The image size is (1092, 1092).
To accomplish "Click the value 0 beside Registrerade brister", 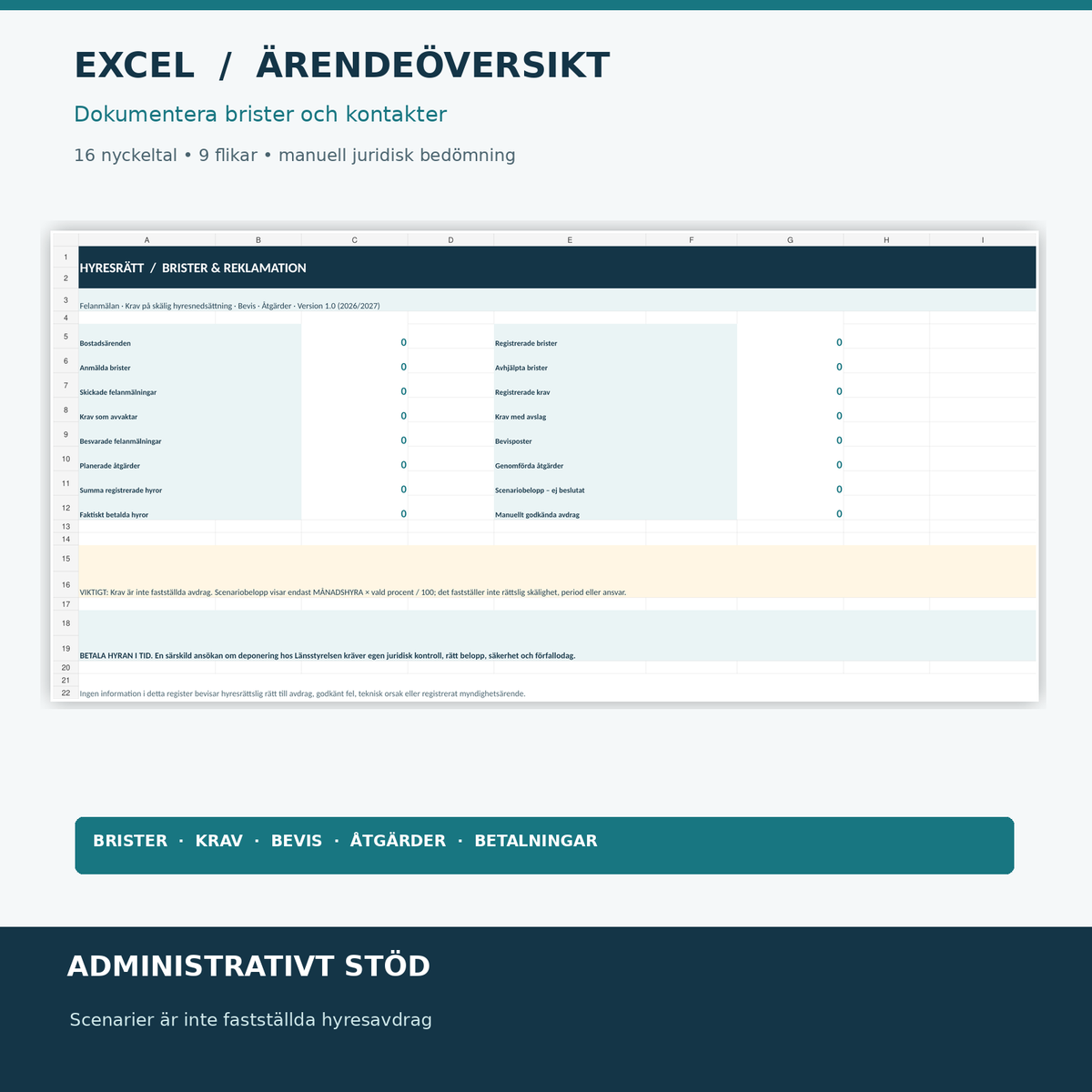I will [x=839, y=343].
